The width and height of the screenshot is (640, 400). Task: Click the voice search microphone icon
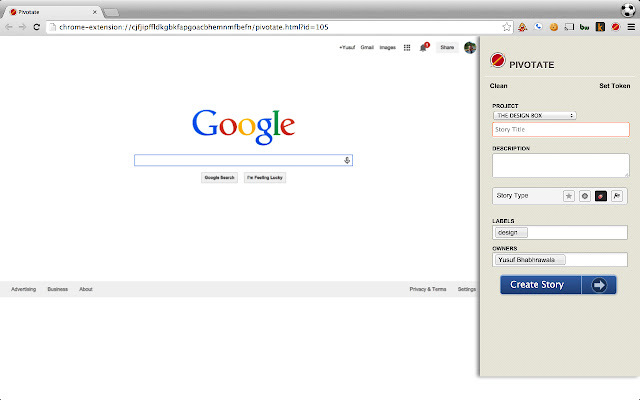click(x=347, y=160)
